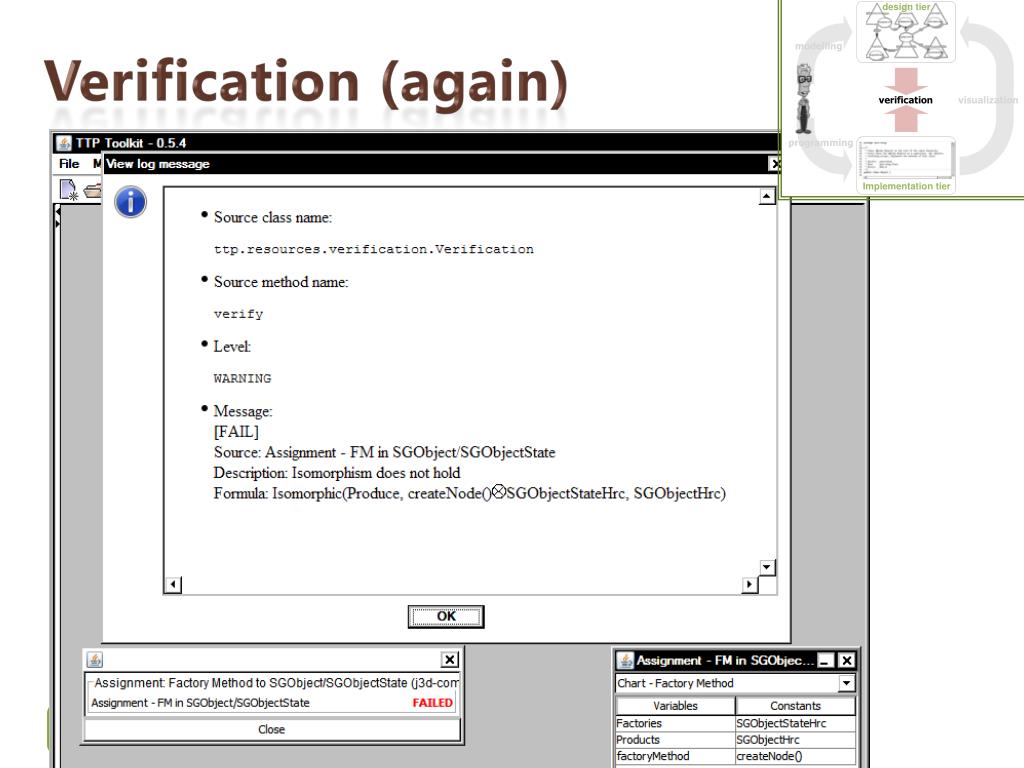Click the cartoon character figure
The height and width of the screenshot is (768, 1024).
coord(805,99)
